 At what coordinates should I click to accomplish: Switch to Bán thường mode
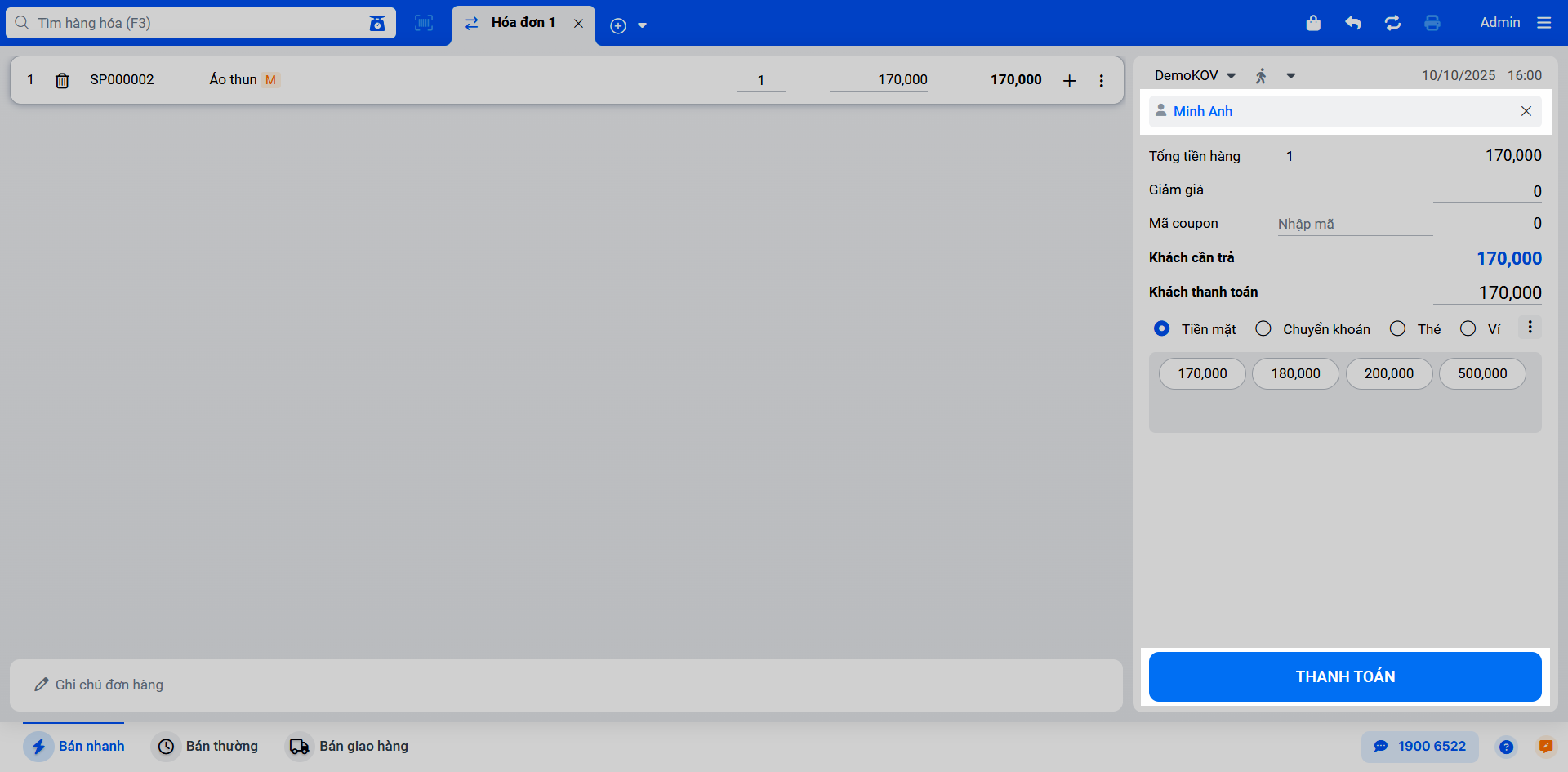(x=206, y=747)
